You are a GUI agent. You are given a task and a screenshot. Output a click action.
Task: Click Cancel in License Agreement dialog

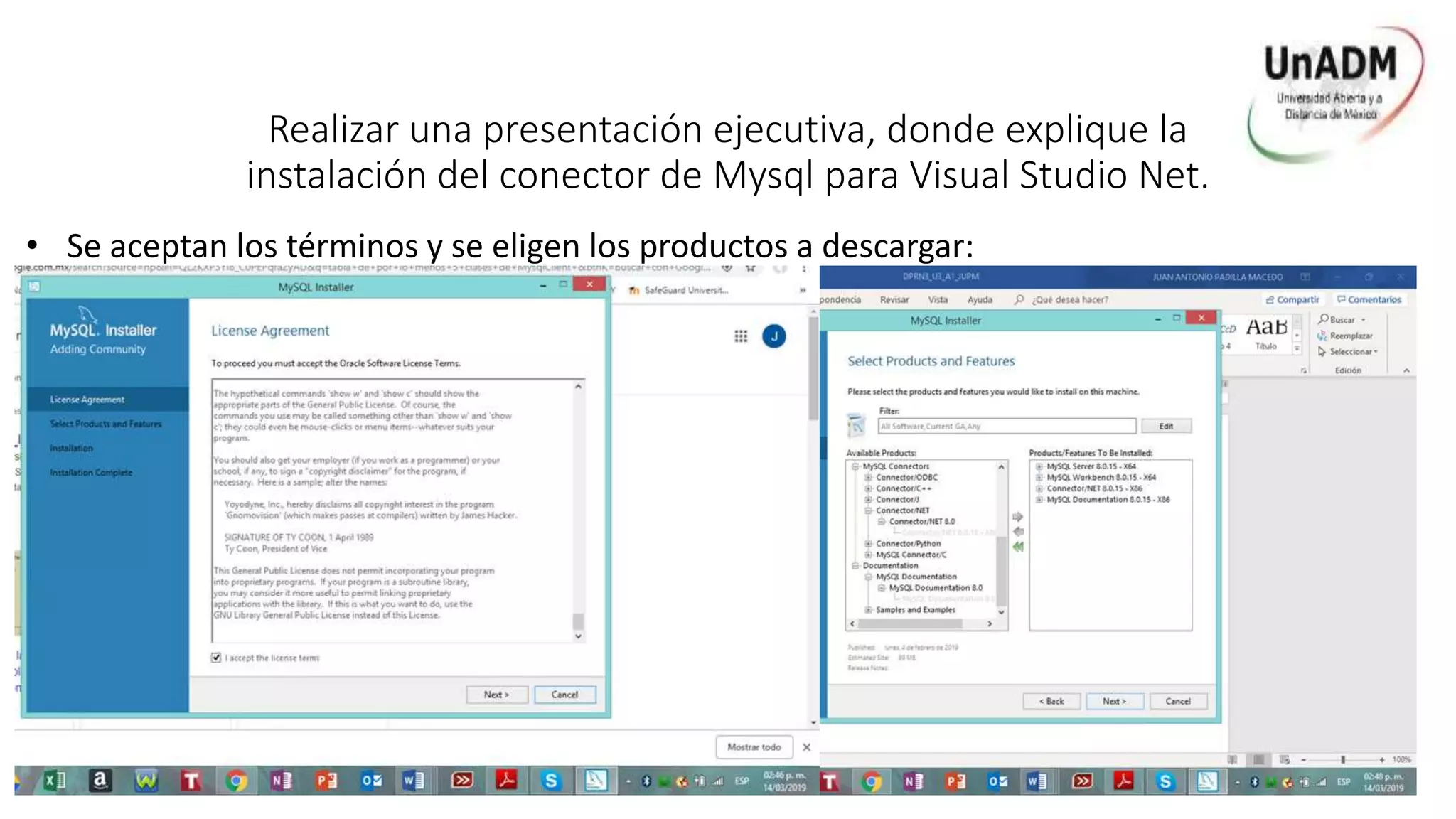coord(564,695)
